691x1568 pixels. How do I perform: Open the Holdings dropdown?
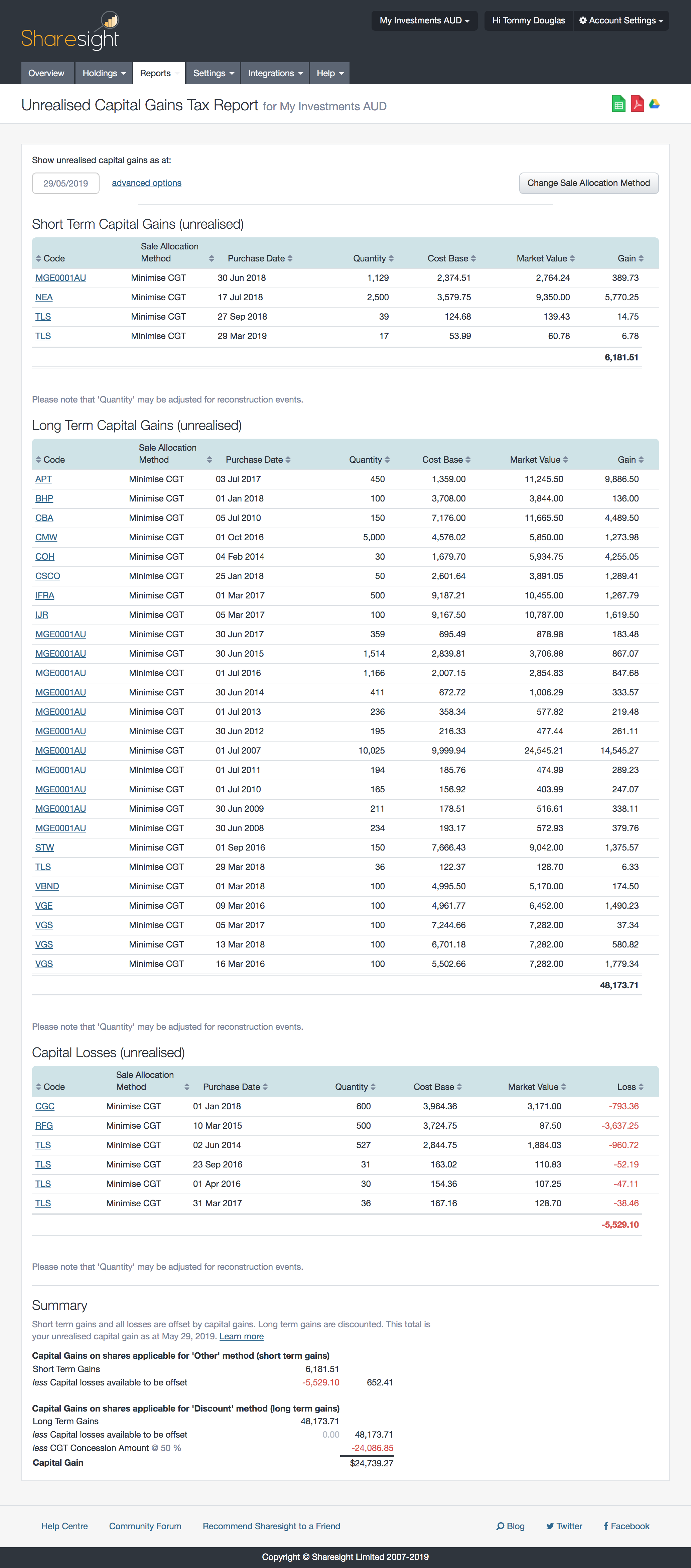click(x=103, y=73)
